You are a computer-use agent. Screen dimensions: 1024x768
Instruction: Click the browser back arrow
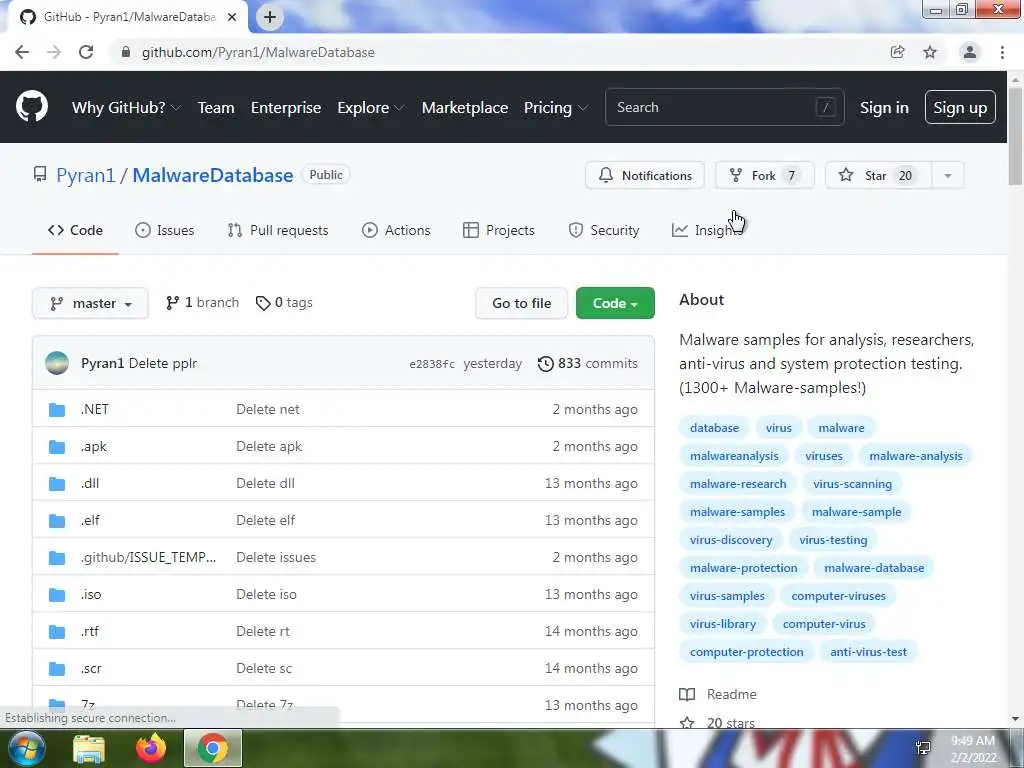pos(22,52)
